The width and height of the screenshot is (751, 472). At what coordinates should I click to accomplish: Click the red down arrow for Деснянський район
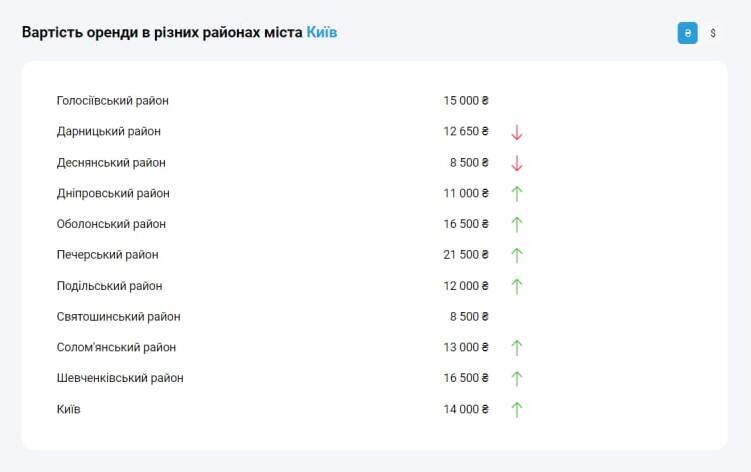point(517,163)
